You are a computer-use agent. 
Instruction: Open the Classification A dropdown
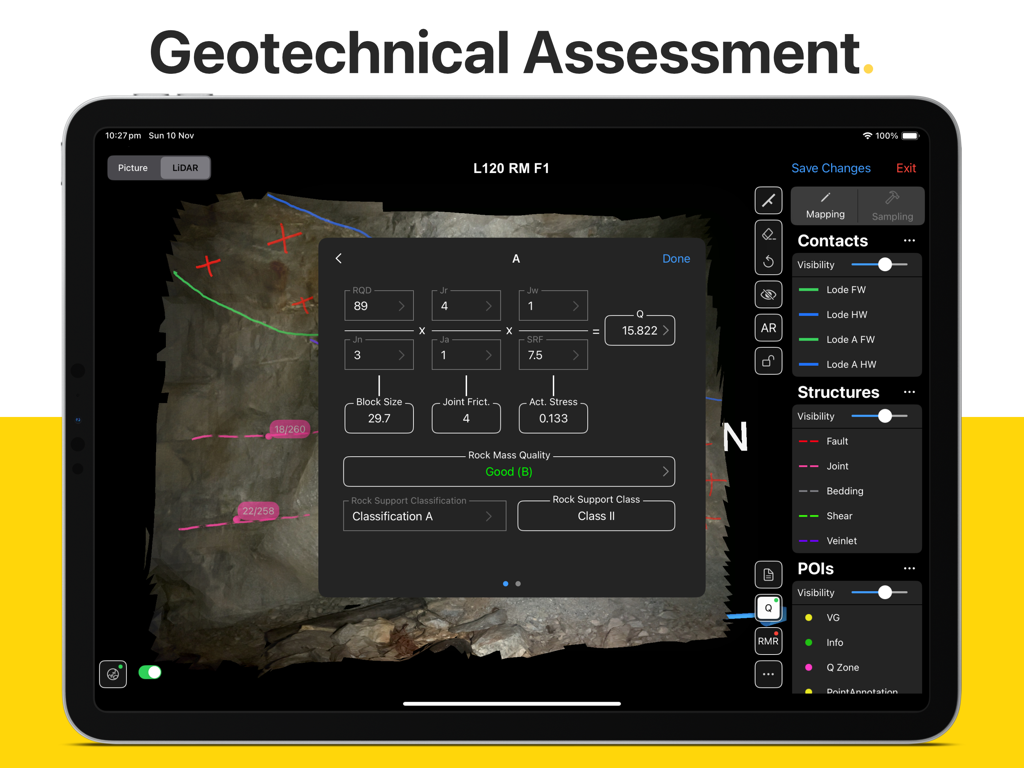pos(424,515)
